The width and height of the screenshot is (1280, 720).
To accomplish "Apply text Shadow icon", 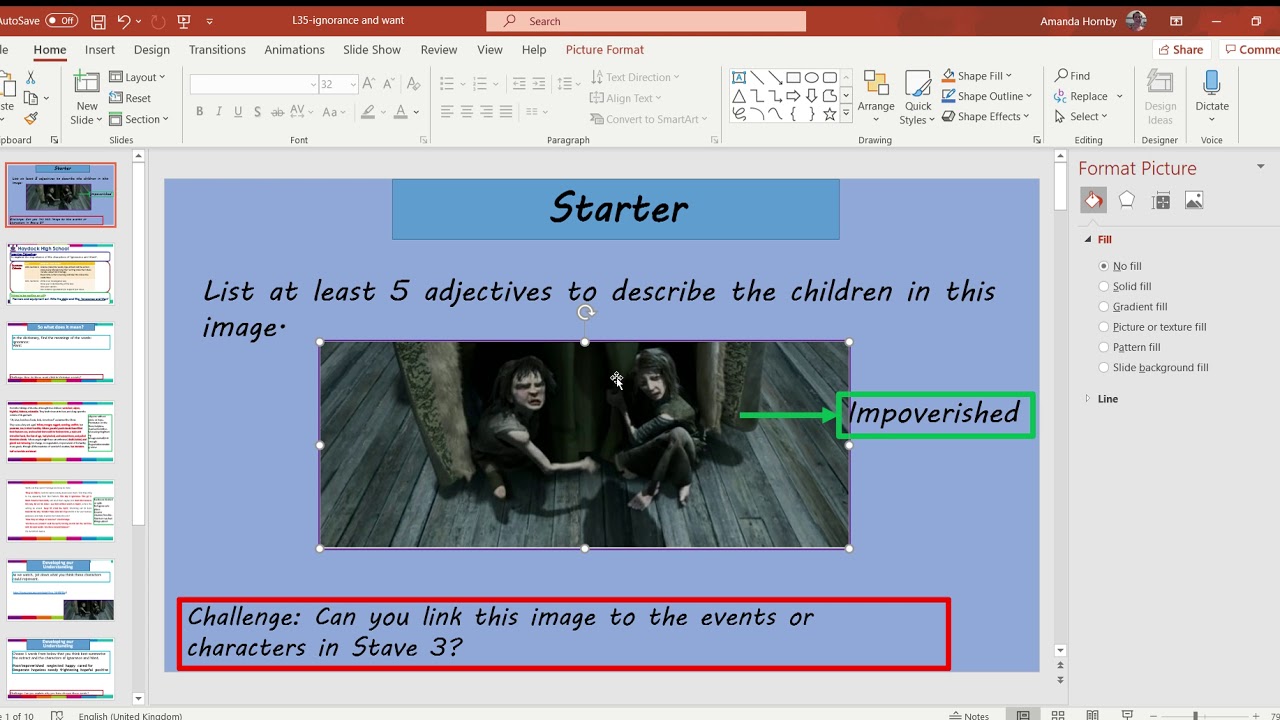I will tap(257, 112).
